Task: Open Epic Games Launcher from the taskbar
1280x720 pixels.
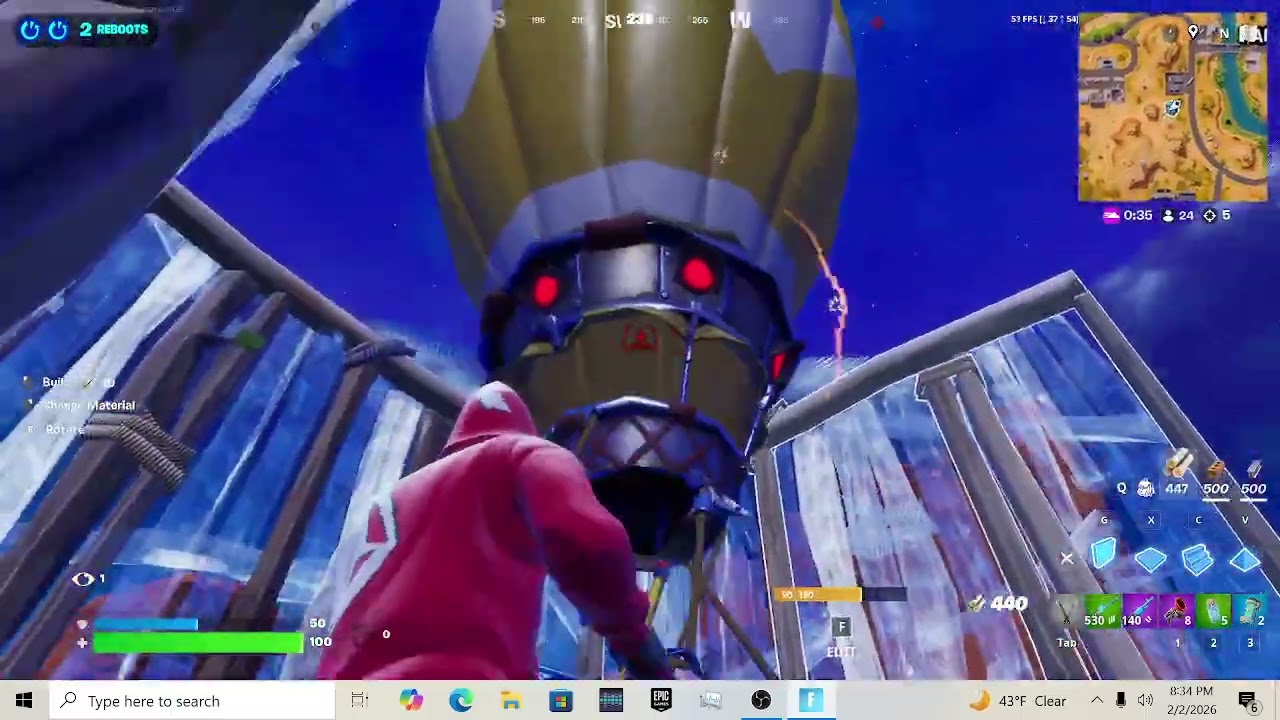Action: pos(661,701)
